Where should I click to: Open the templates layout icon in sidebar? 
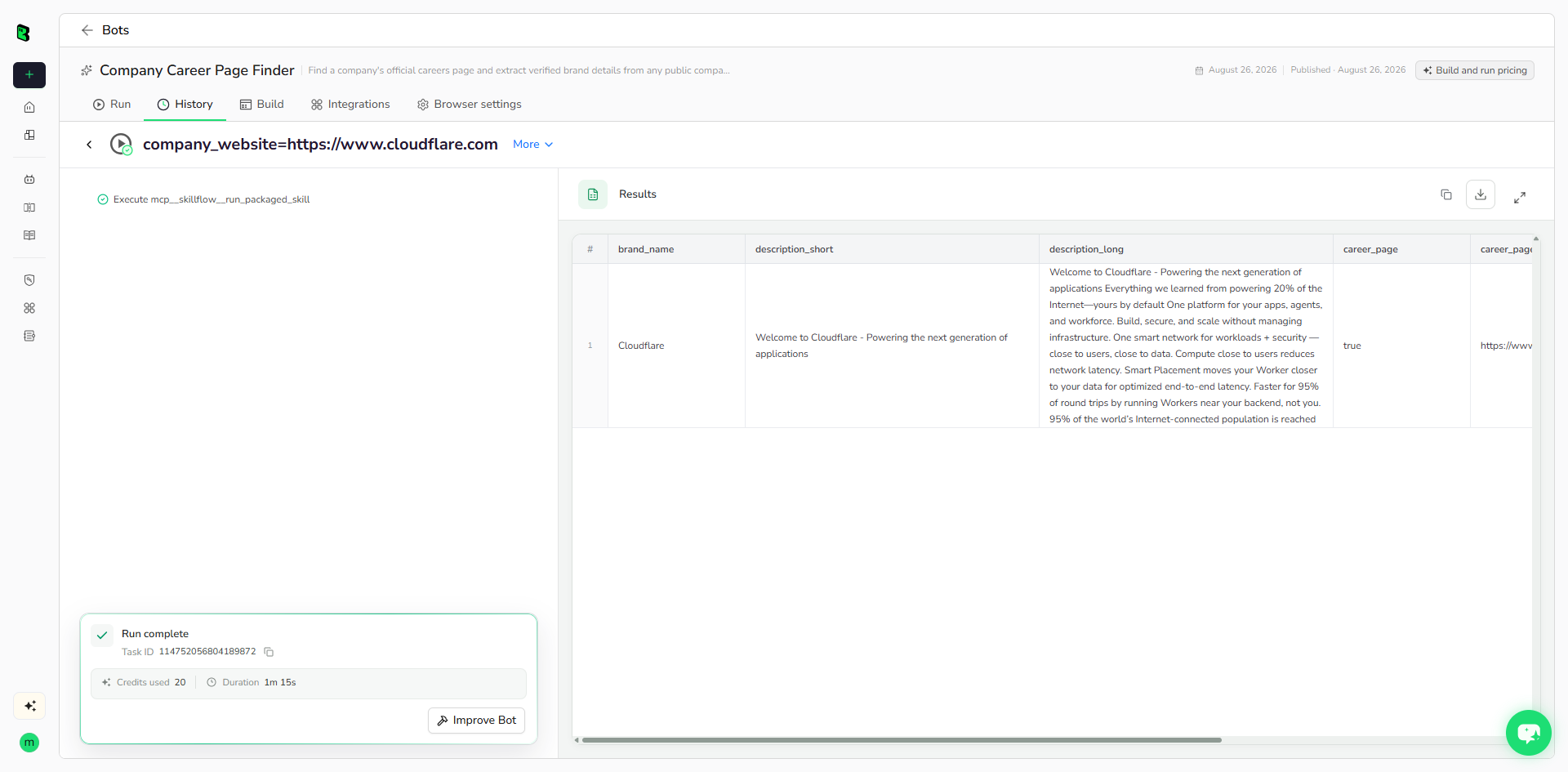tap(29, 135)
